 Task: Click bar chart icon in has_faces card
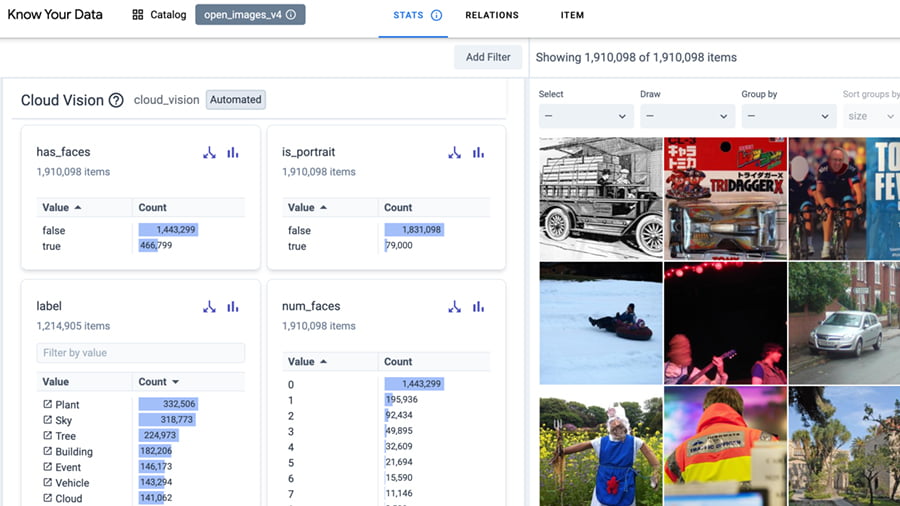coord(233,153)
